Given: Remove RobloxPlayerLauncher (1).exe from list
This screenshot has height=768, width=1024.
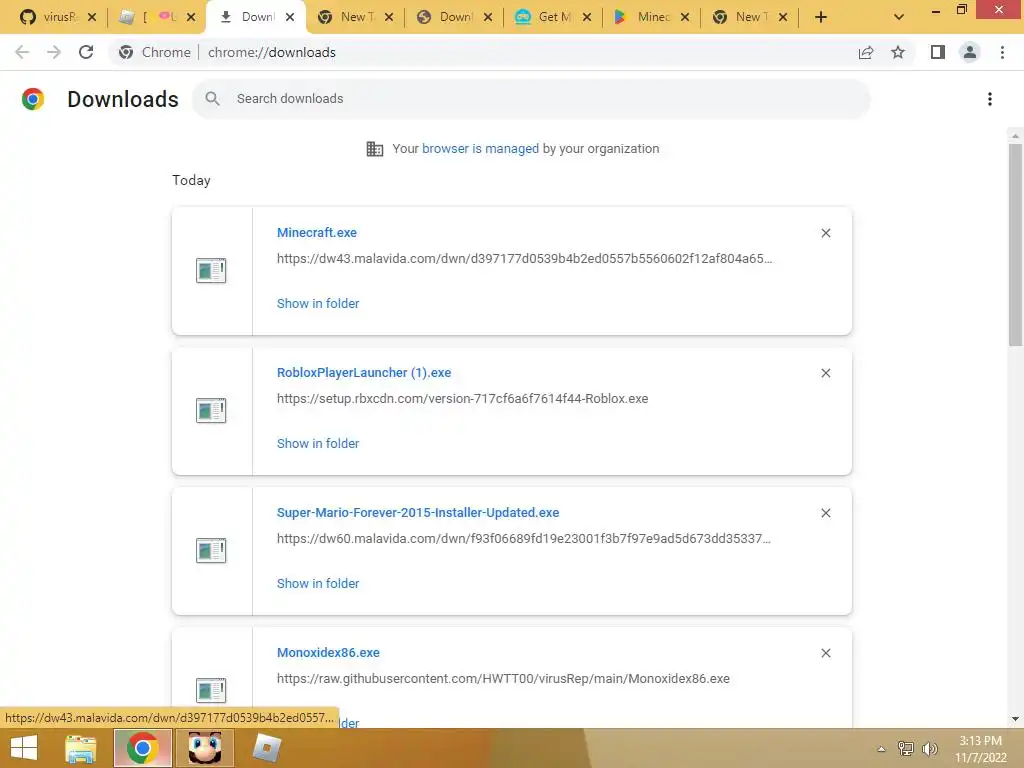Looking at the screenshot, I should pos(826,373).
